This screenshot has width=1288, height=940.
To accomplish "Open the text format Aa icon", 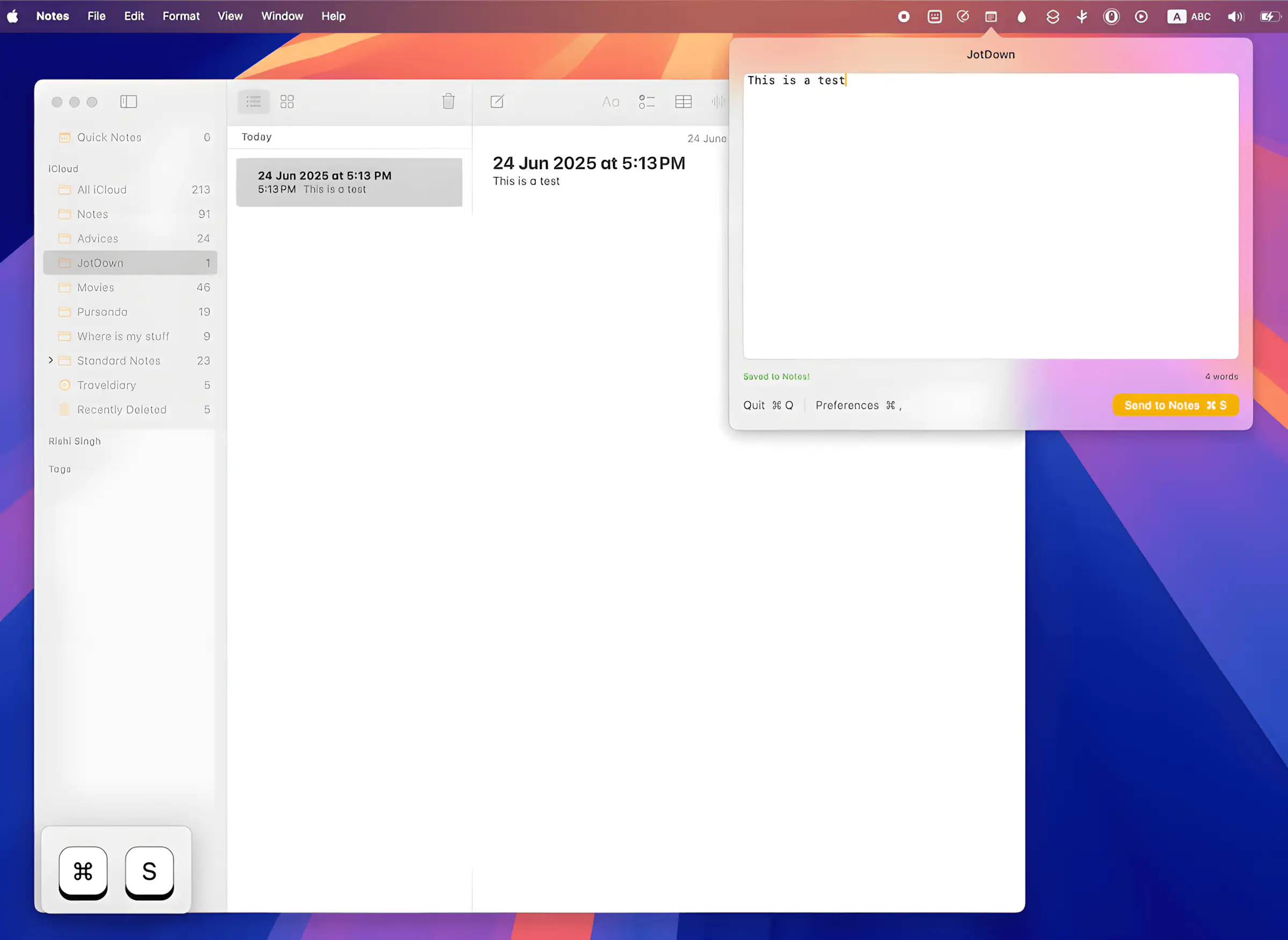I will 611,102.
